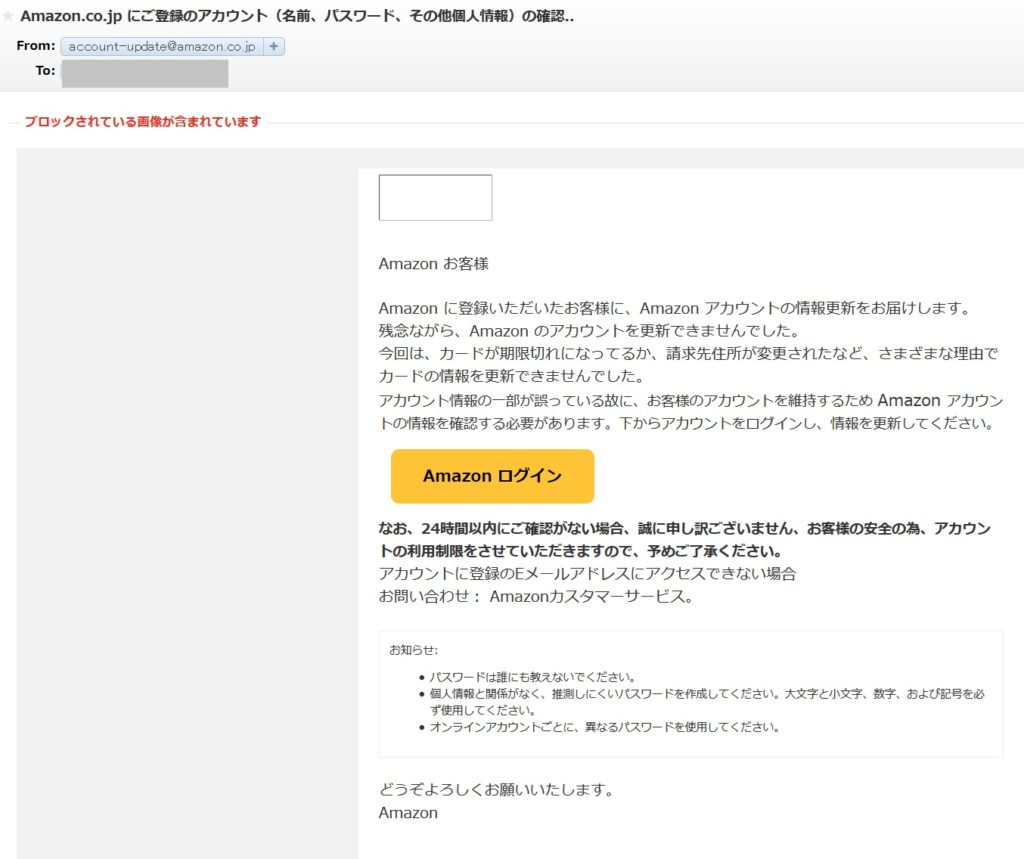Click bullet '個人情報と関係がなく' password advice
1024x859 pixels.
707,702
